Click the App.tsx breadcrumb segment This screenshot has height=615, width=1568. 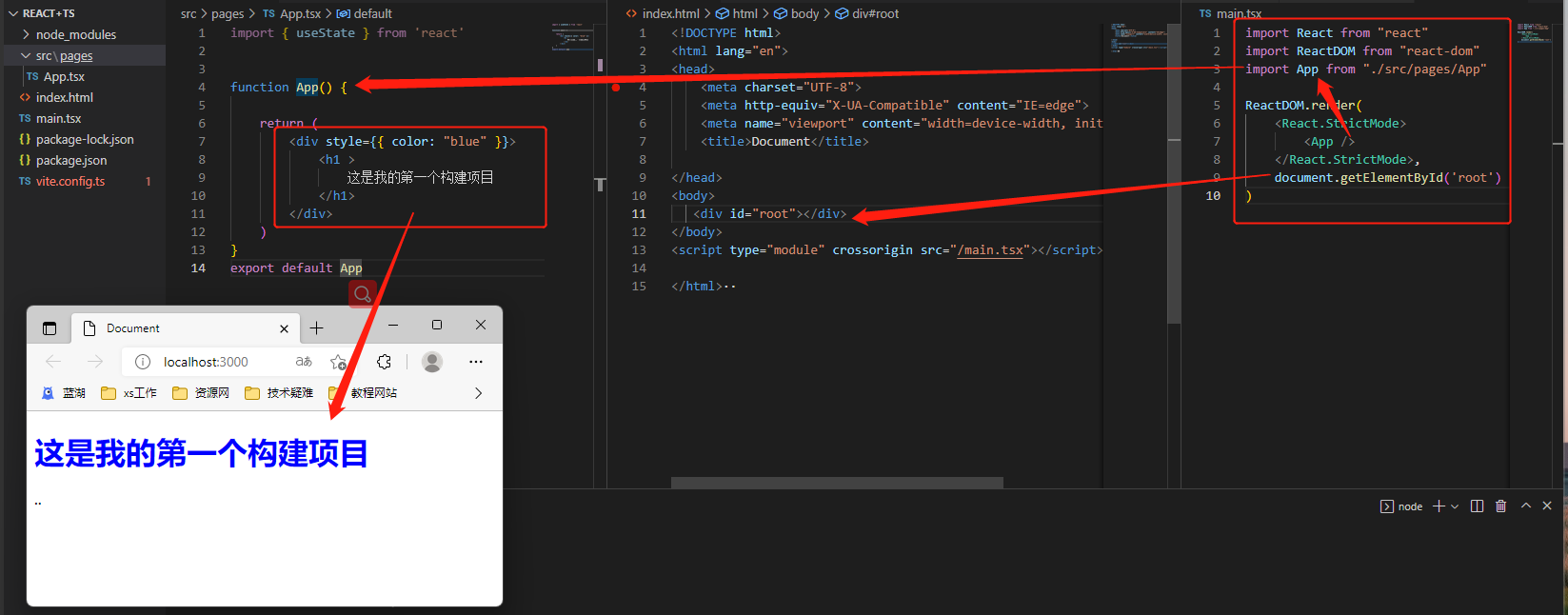coord(291,13)
